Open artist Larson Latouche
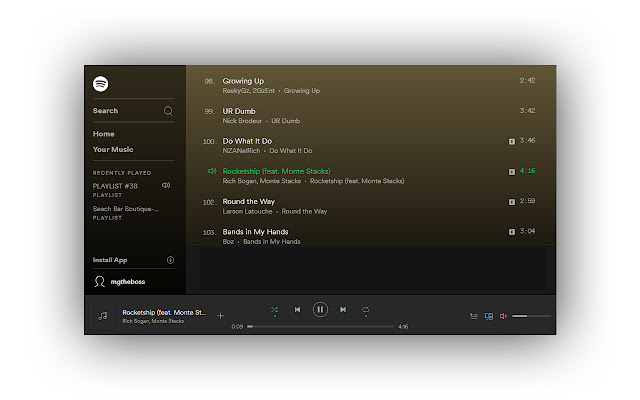640x400 pixels. click(x=247, y=211)
